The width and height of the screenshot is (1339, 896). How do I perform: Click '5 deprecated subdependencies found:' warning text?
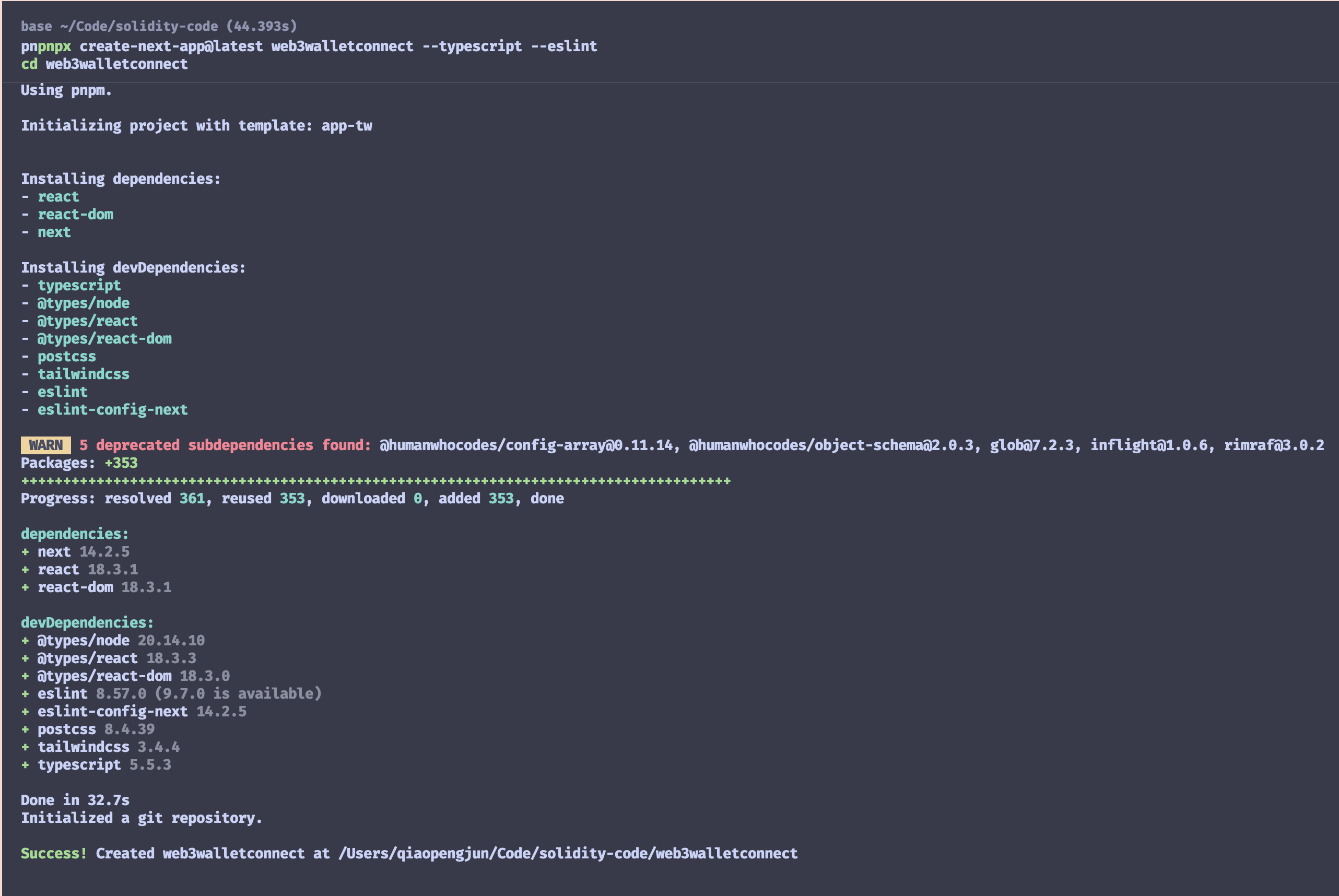tap(225, 445)
